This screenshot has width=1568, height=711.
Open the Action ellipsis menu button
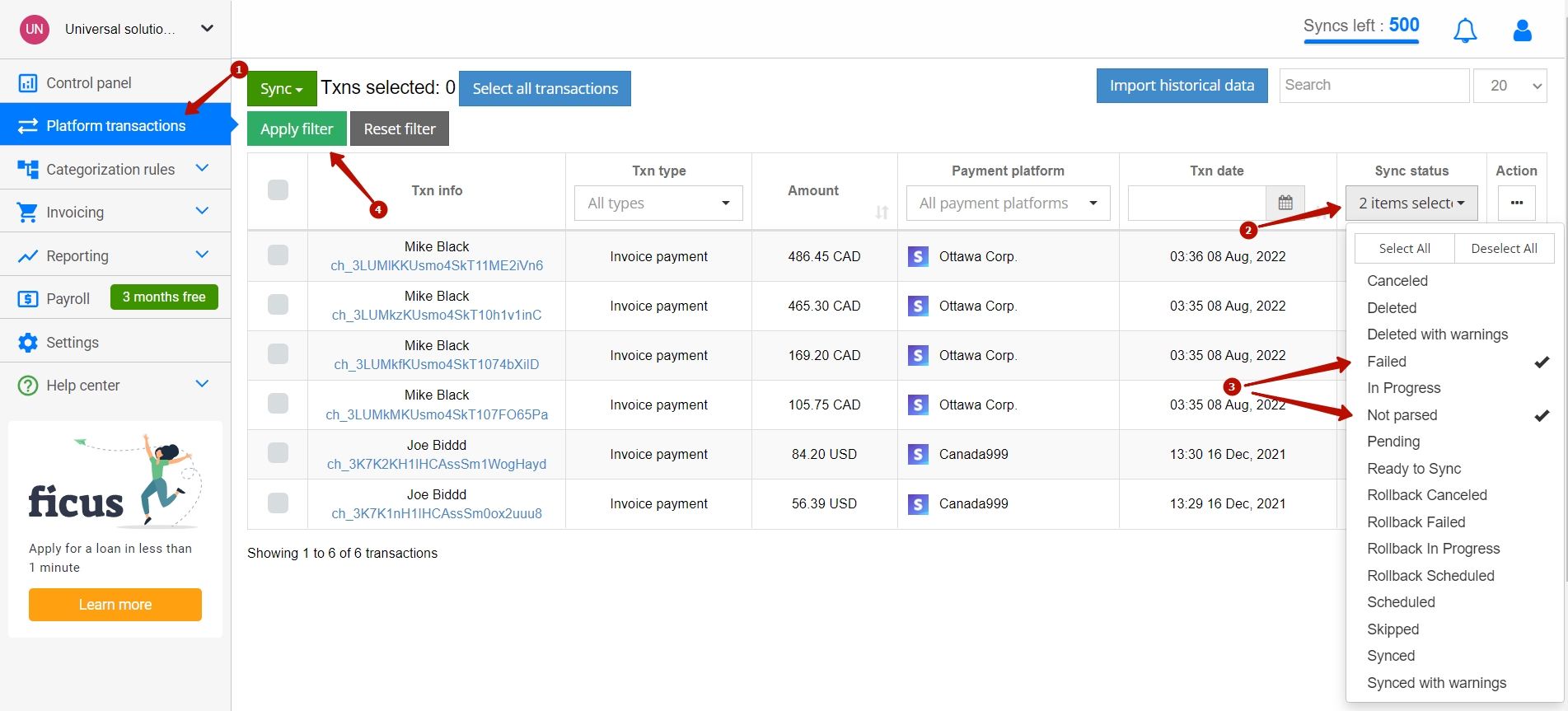tap(1517, 203)
